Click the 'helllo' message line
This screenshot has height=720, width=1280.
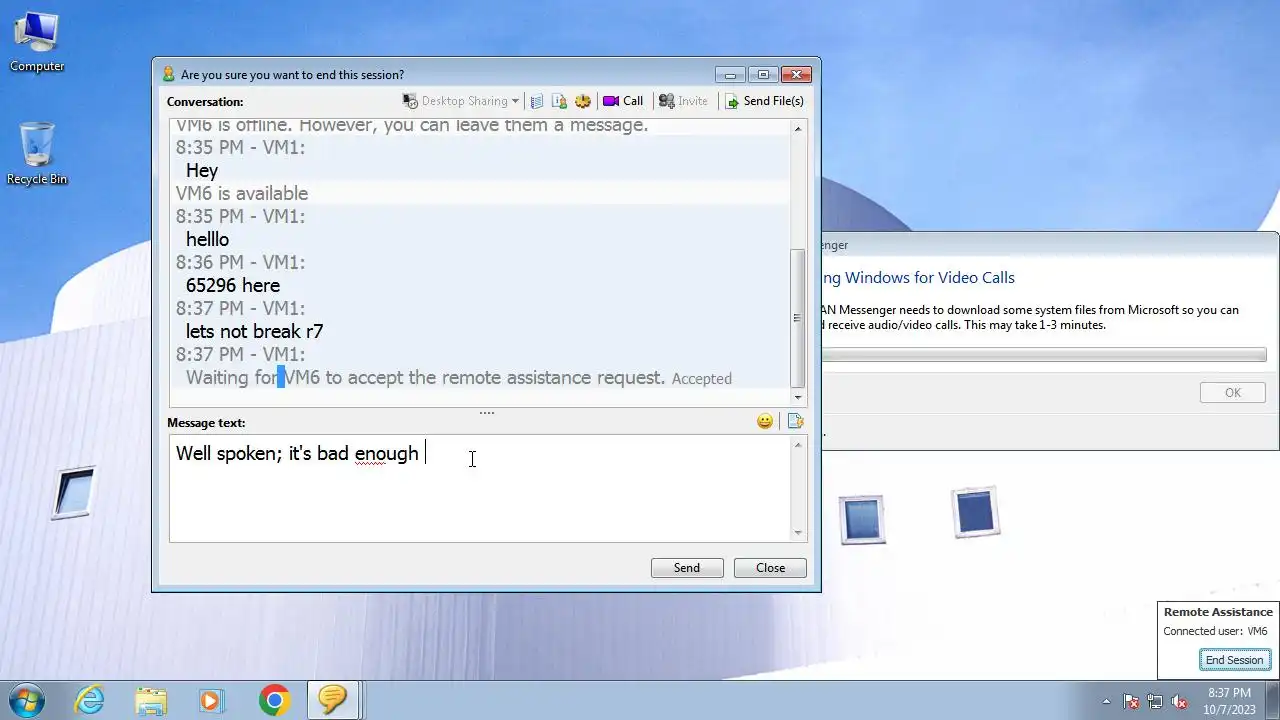click(x=207, y=239)
